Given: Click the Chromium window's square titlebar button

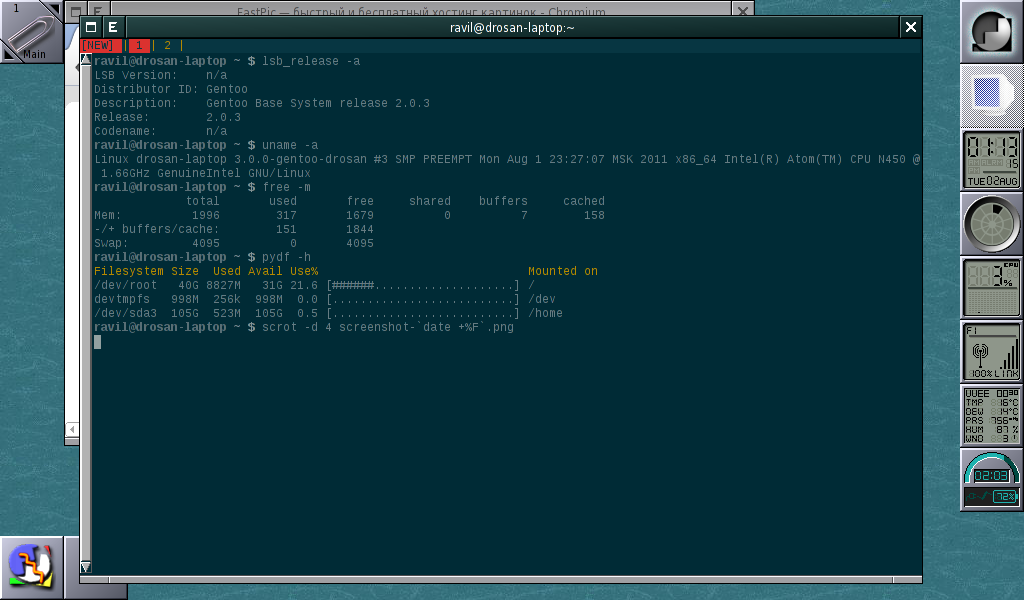Looking at the screenshot, I should click(x=75, y=11).
